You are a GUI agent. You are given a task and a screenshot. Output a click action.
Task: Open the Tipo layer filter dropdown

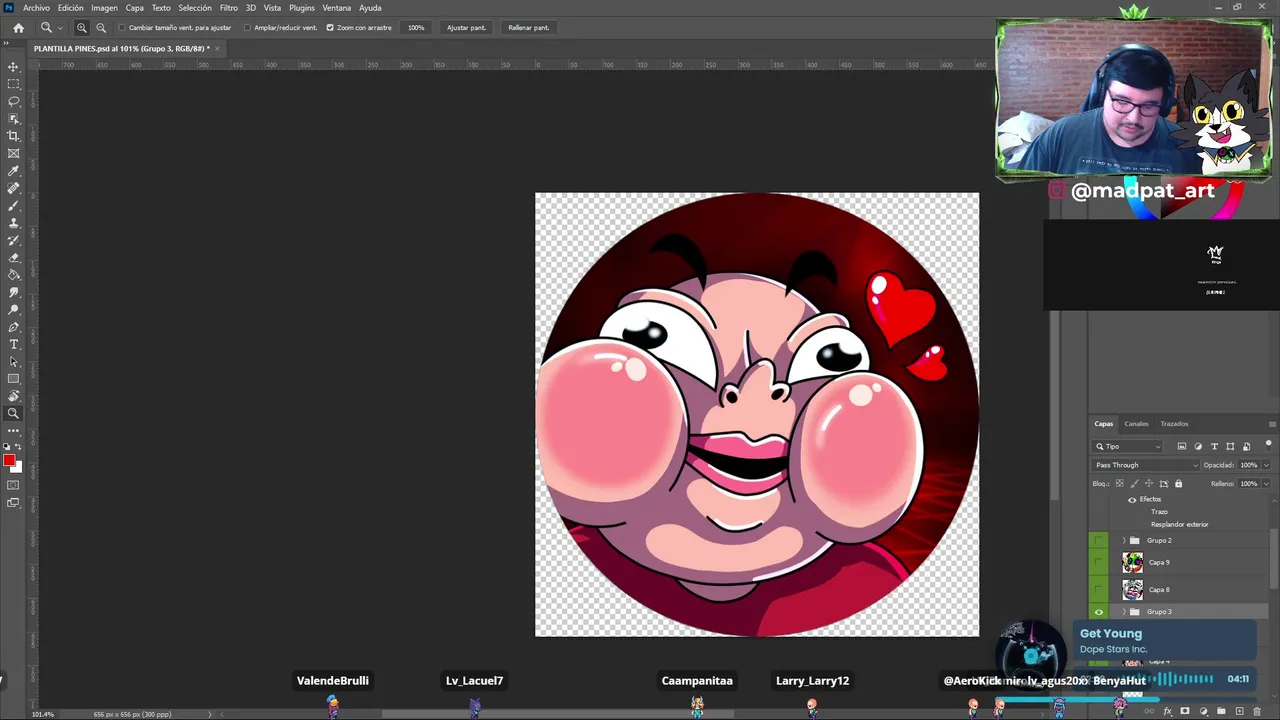coord(1128,446)
